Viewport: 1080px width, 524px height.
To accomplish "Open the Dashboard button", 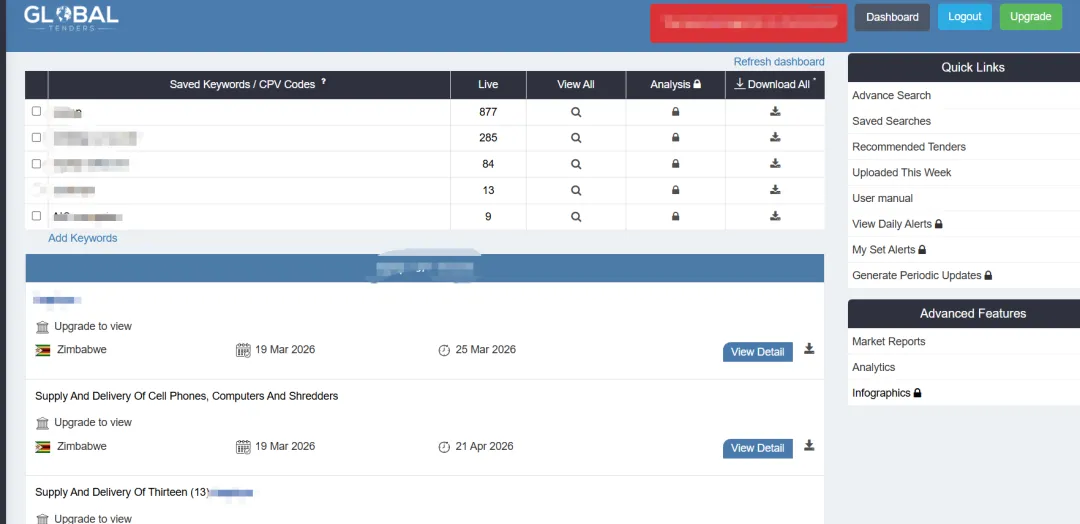I will click(892, 17).
